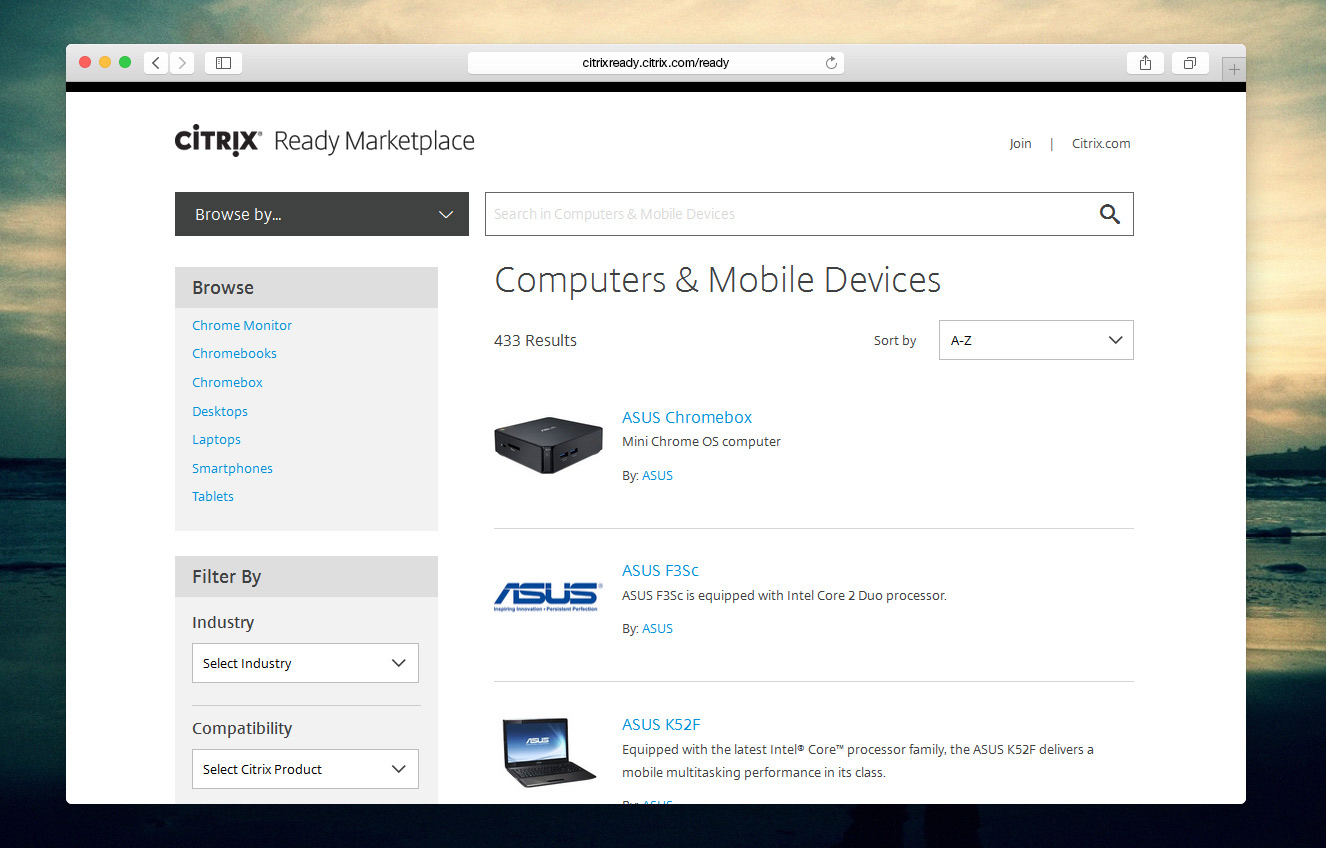Toggle the Safari sidebar icon
1326x848 pixels.
(x=224, y=63)
